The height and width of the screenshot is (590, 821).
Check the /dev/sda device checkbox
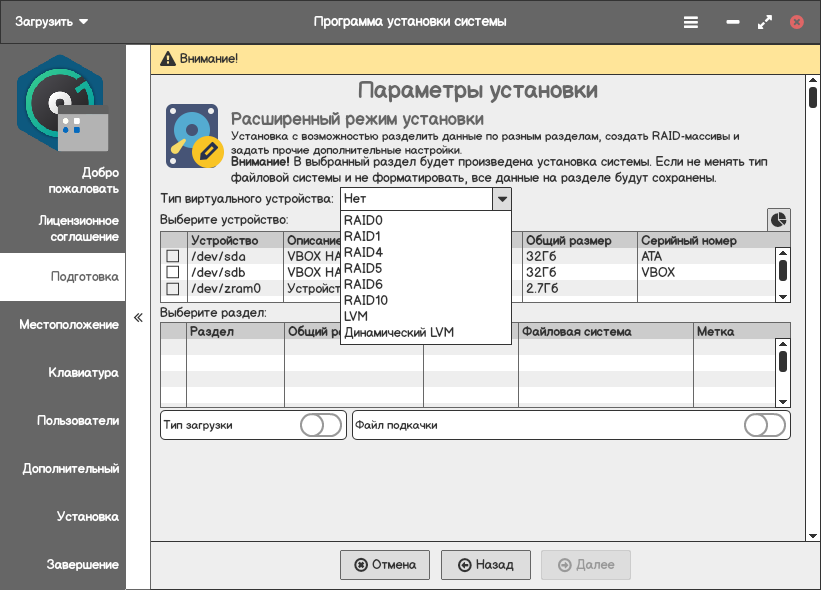click(172, 256)
